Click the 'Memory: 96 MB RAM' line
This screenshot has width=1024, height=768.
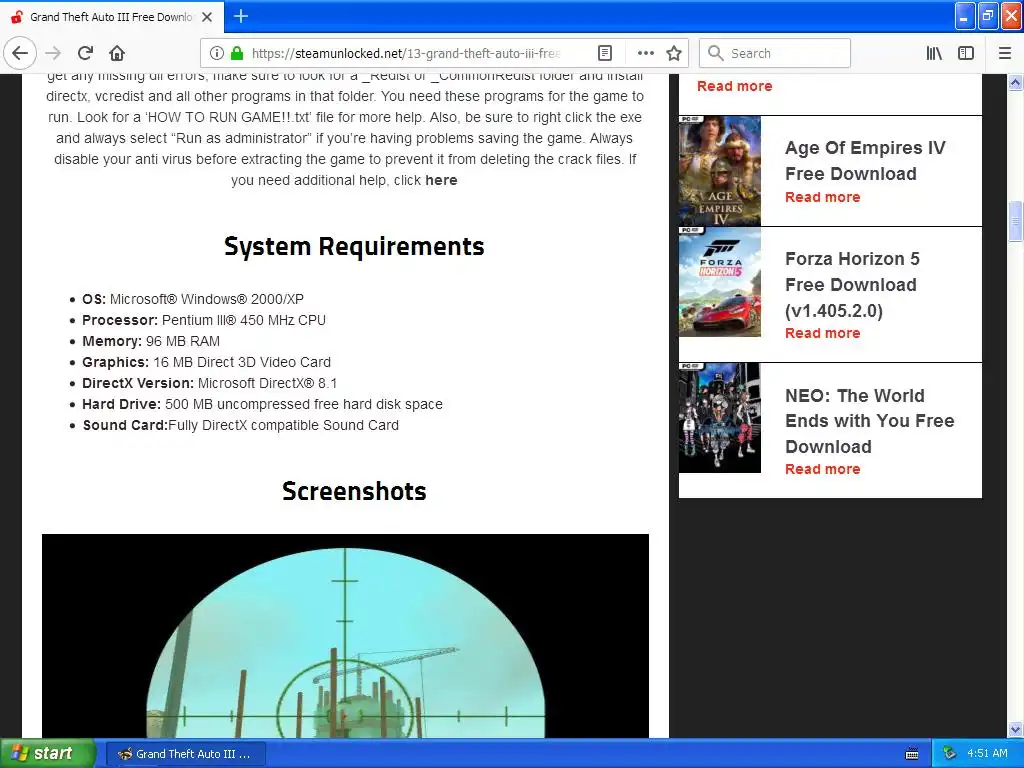point(151,341)
